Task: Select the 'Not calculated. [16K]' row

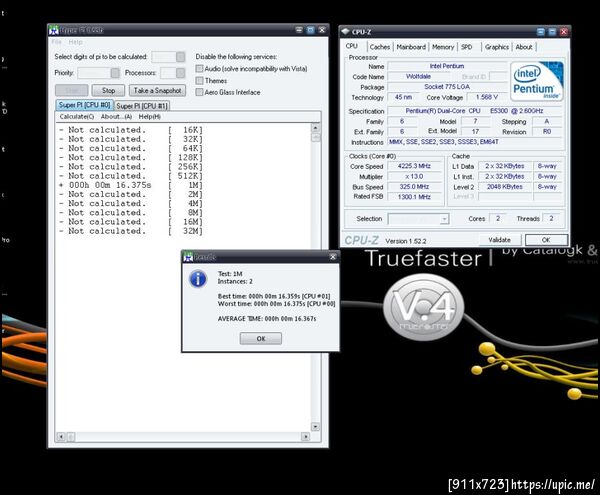Action: click(x=131, y=130)
